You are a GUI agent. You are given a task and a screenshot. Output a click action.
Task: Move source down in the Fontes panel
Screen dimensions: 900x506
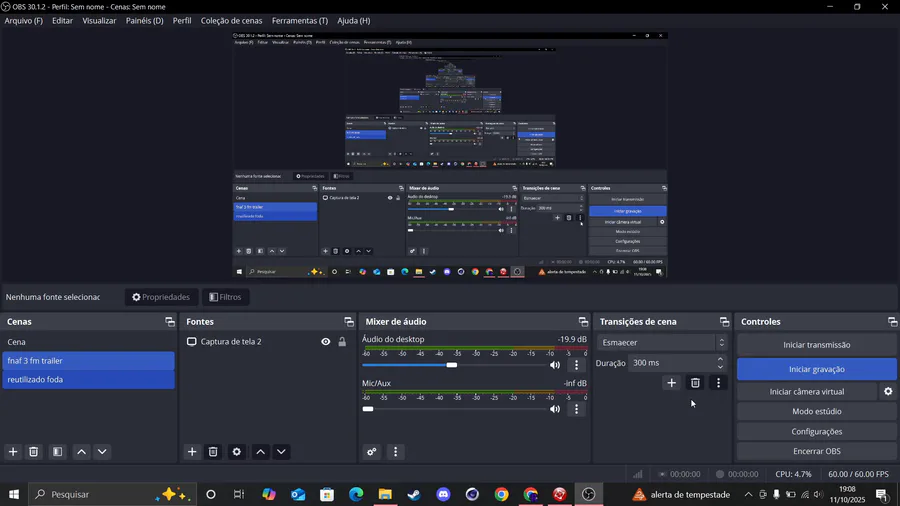click(281, 451)
